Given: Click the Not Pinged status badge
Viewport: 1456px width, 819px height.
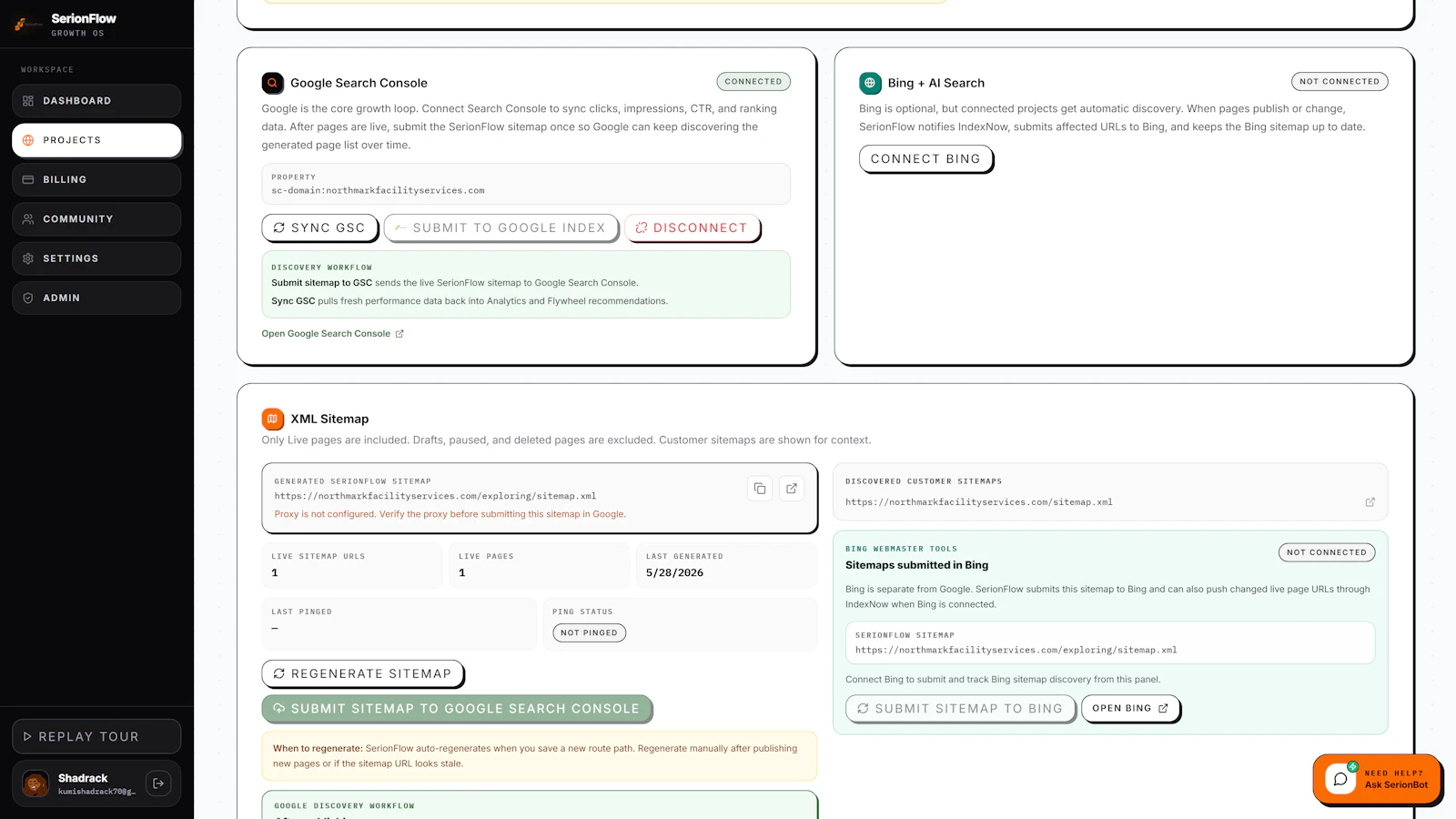Looking at the screenshot, I should pos(589,632).
